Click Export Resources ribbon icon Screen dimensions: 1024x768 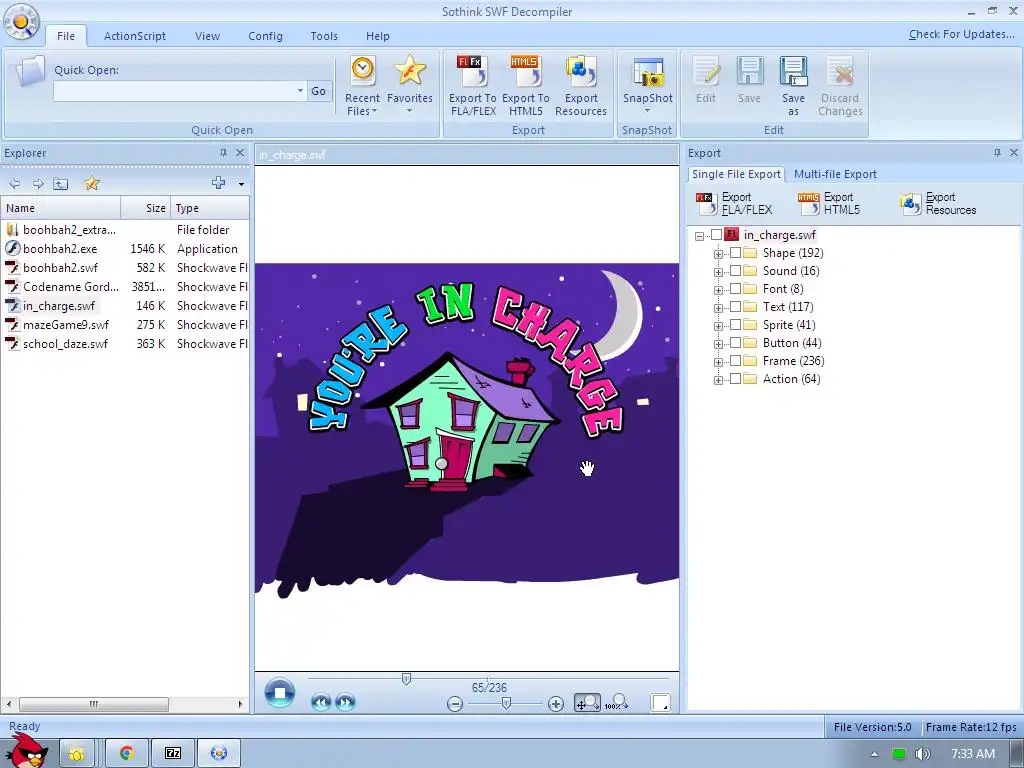pos(581,86)
